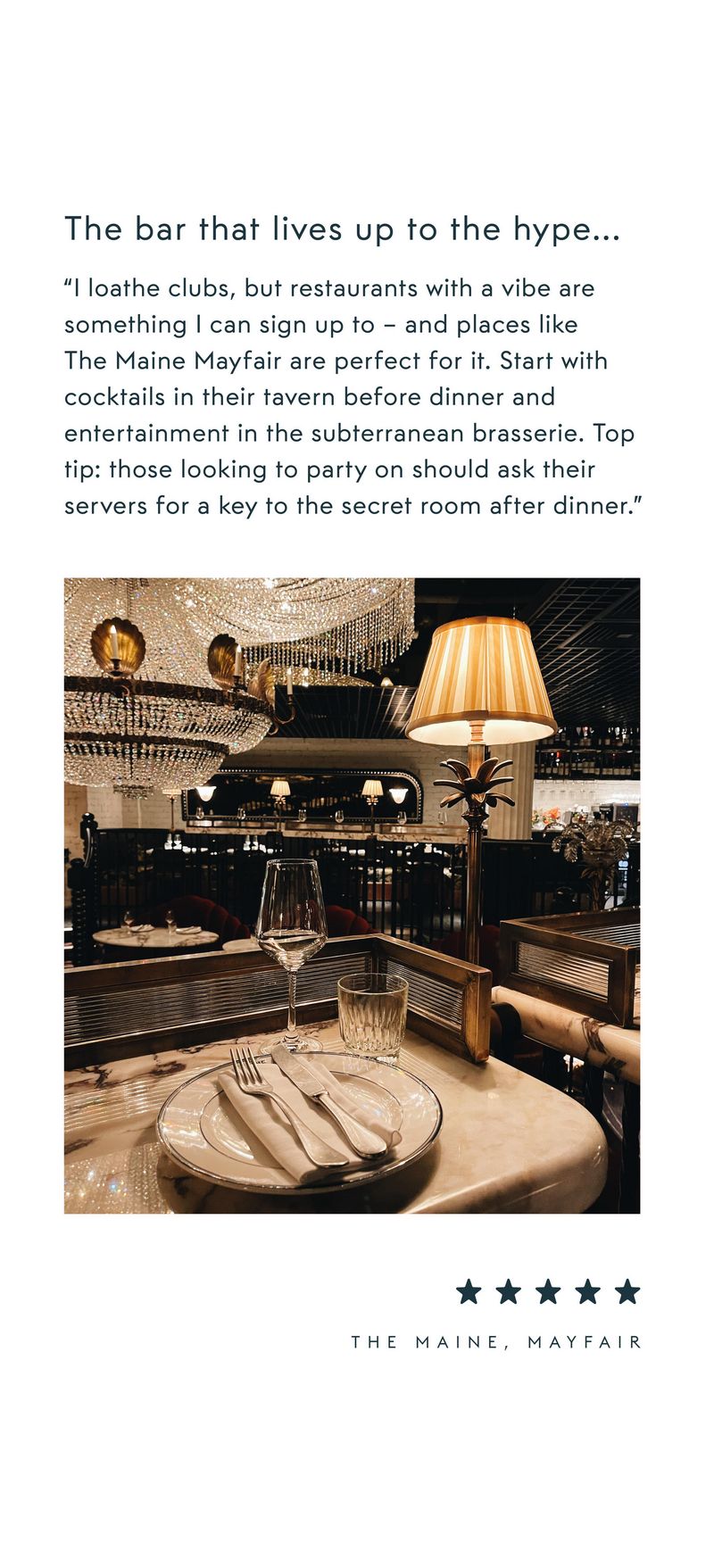The height and width of the screenshot is (1568, 714).
Task: Choose the third rating star
Action: pyautogui.click(x=548, y=1290)
